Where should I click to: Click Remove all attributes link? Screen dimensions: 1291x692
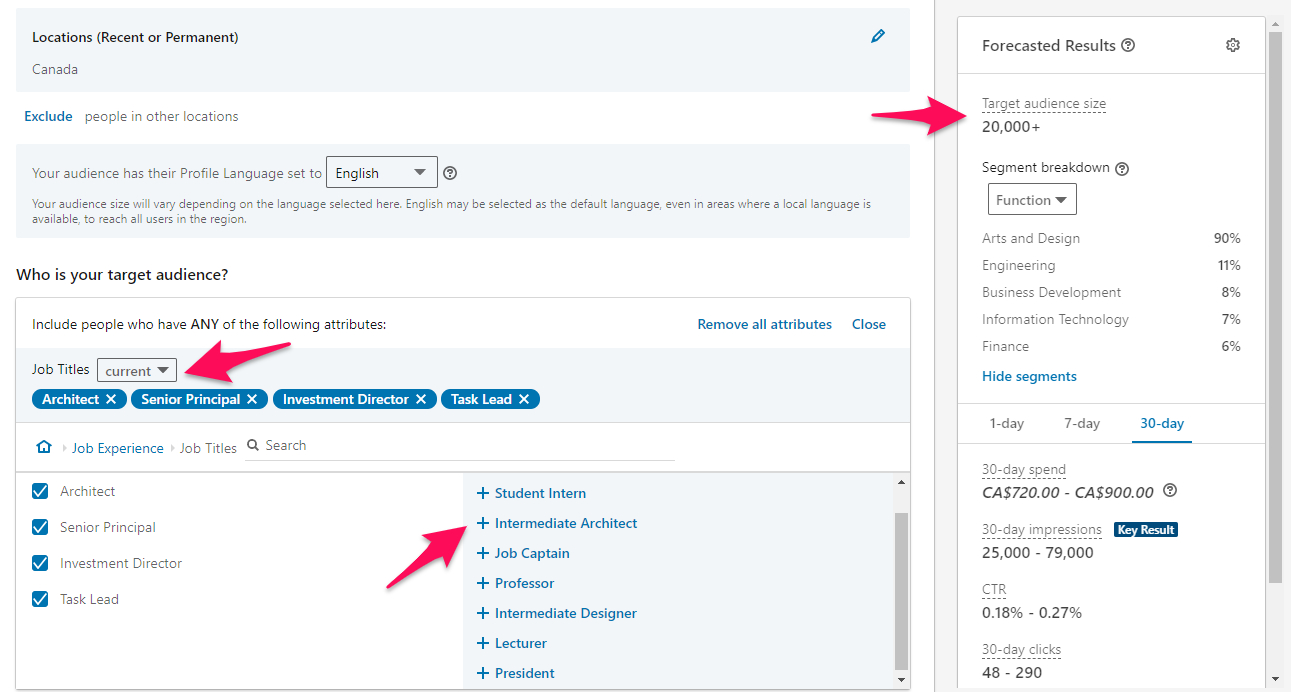pyautogui.click(x=764, y=324)
